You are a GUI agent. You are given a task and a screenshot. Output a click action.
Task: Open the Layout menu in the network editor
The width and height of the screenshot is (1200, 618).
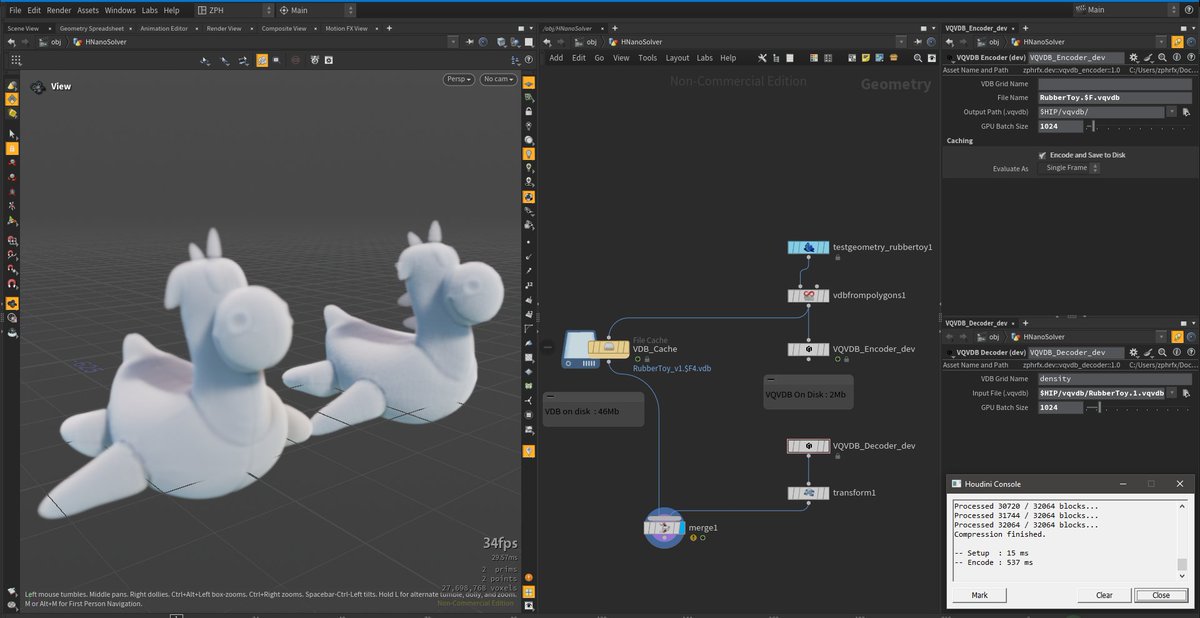pos(677,58)
